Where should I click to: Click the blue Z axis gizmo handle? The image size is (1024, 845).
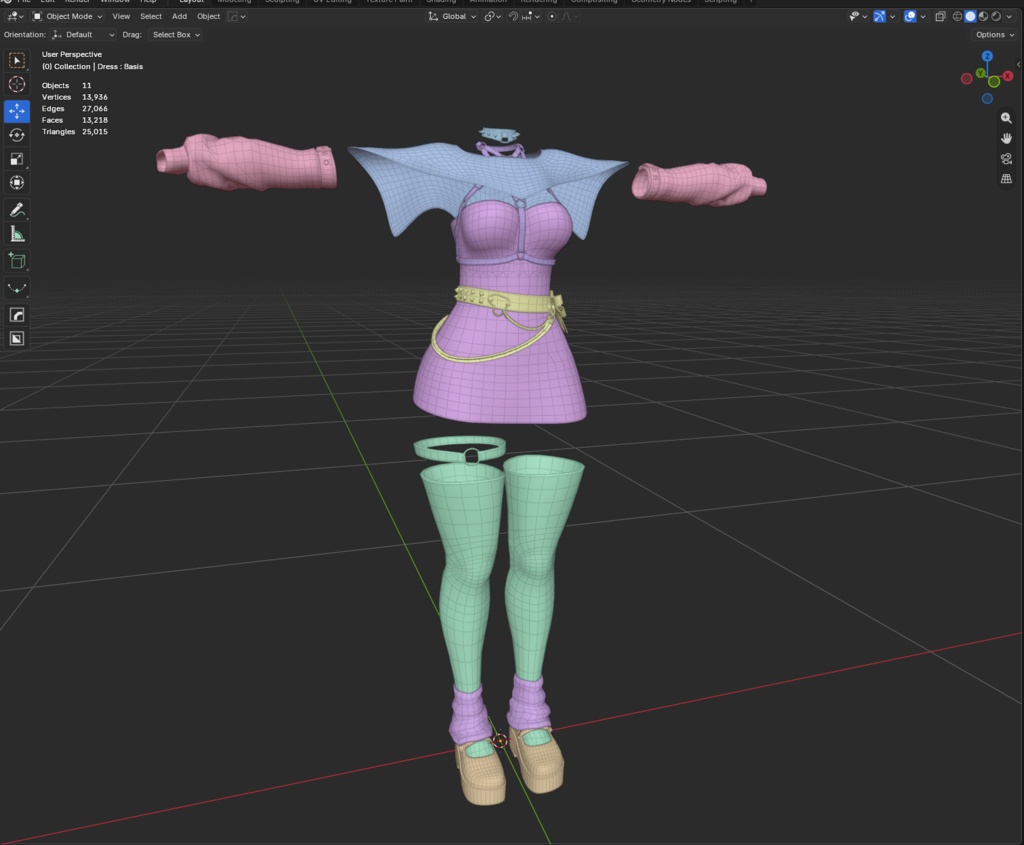pyautogui.click(x=987, y=56)
